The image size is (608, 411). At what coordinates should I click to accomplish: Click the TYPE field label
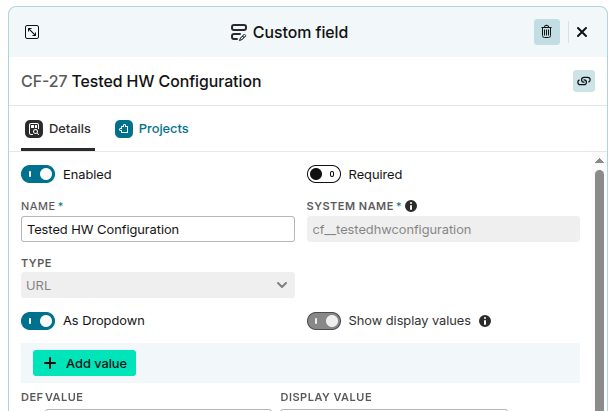36,263
